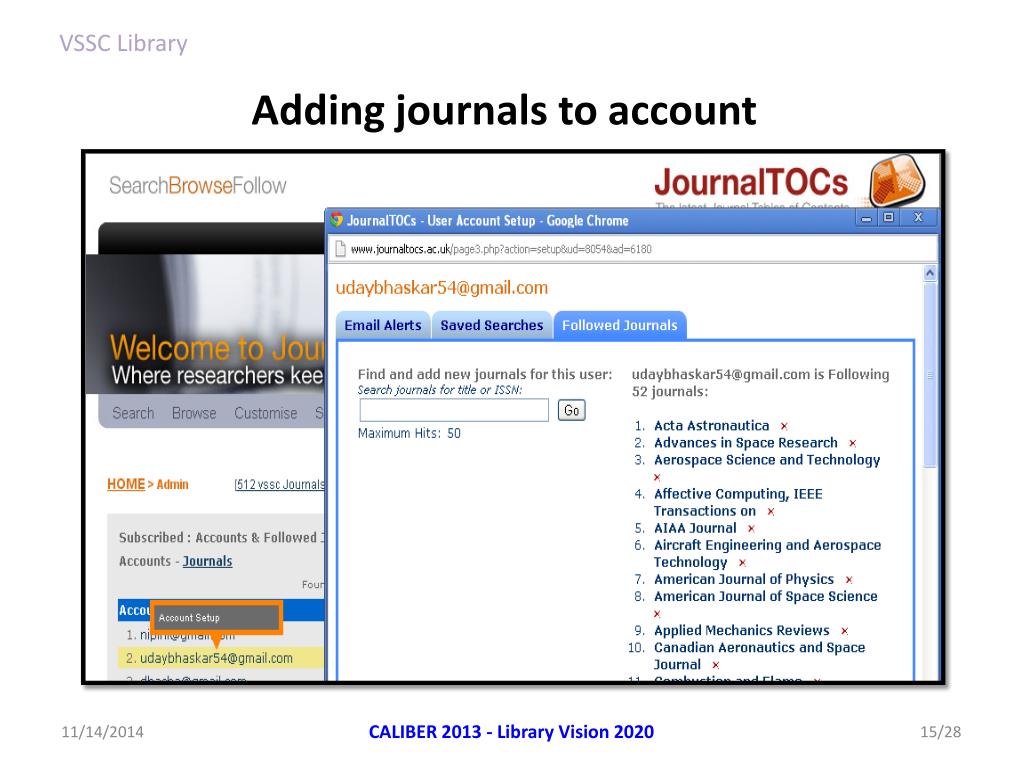Remove AIAA Journal with the red X
The height and width of the screenshot is (767, 1023).
751,529
